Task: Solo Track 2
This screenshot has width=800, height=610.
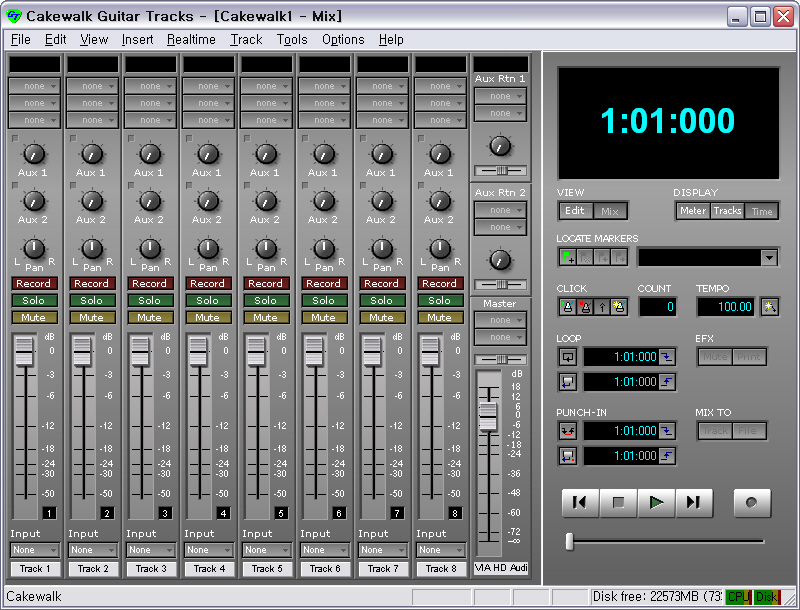Action: 92,300
